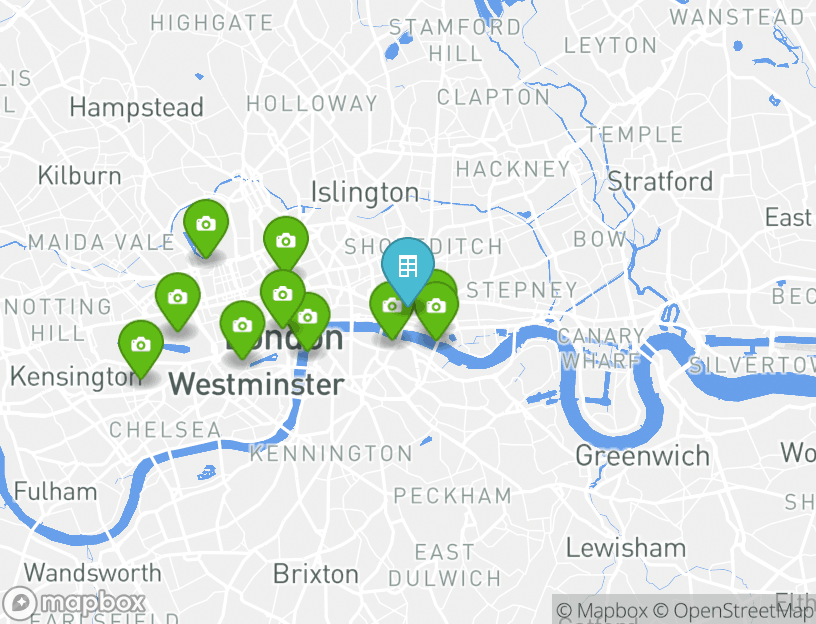Click the Canary Wharf map label
The height and width of the screenshot is (624, 816).
(x=601, y=348)
